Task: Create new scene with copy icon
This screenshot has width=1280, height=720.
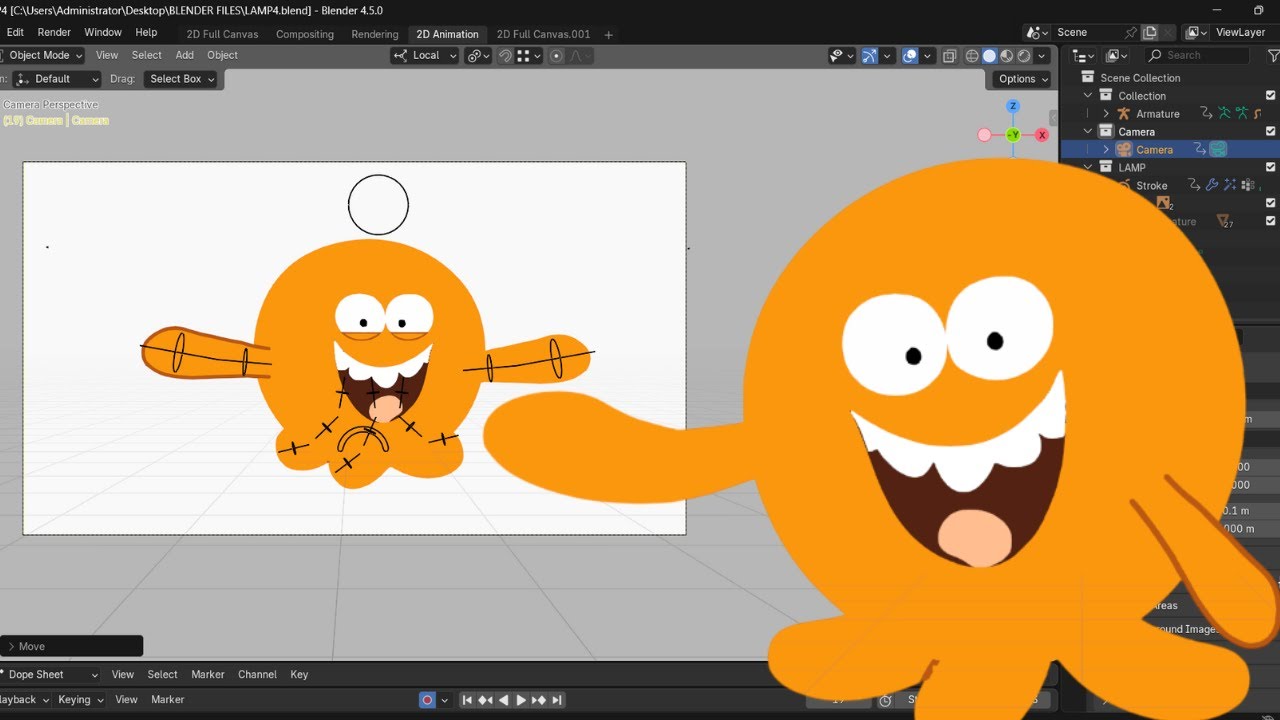Action: [1149, 32]
